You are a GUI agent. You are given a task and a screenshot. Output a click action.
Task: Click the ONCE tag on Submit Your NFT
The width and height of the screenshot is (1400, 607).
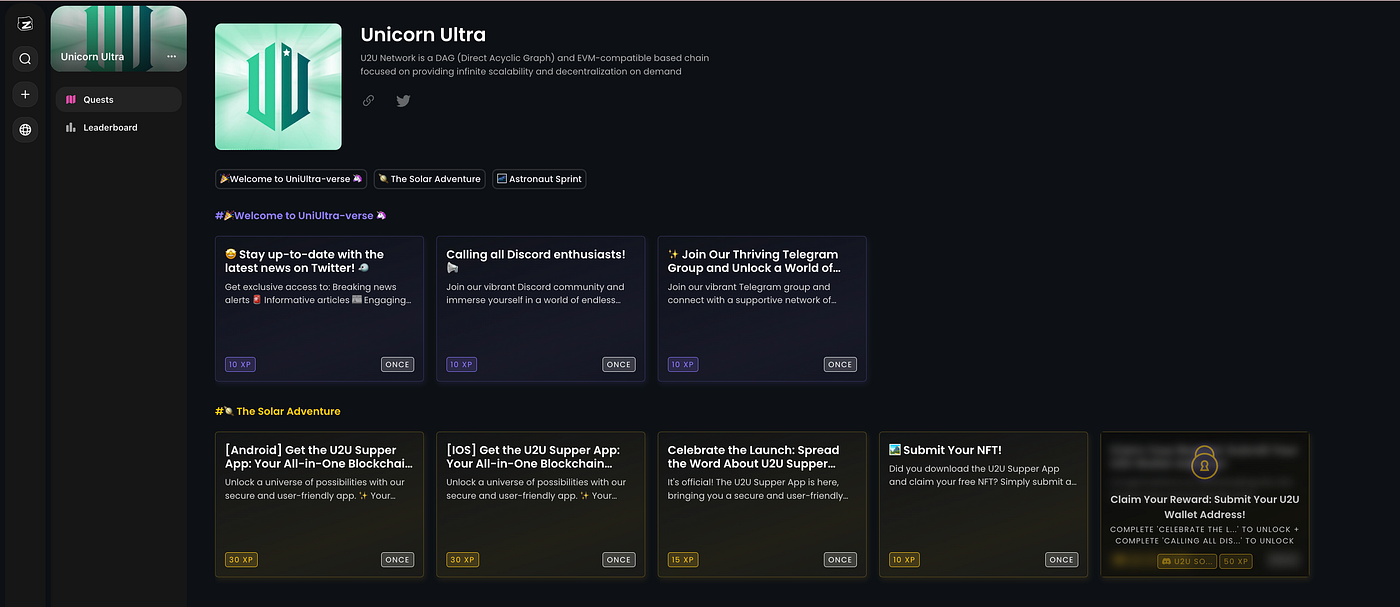point(1062,560)
